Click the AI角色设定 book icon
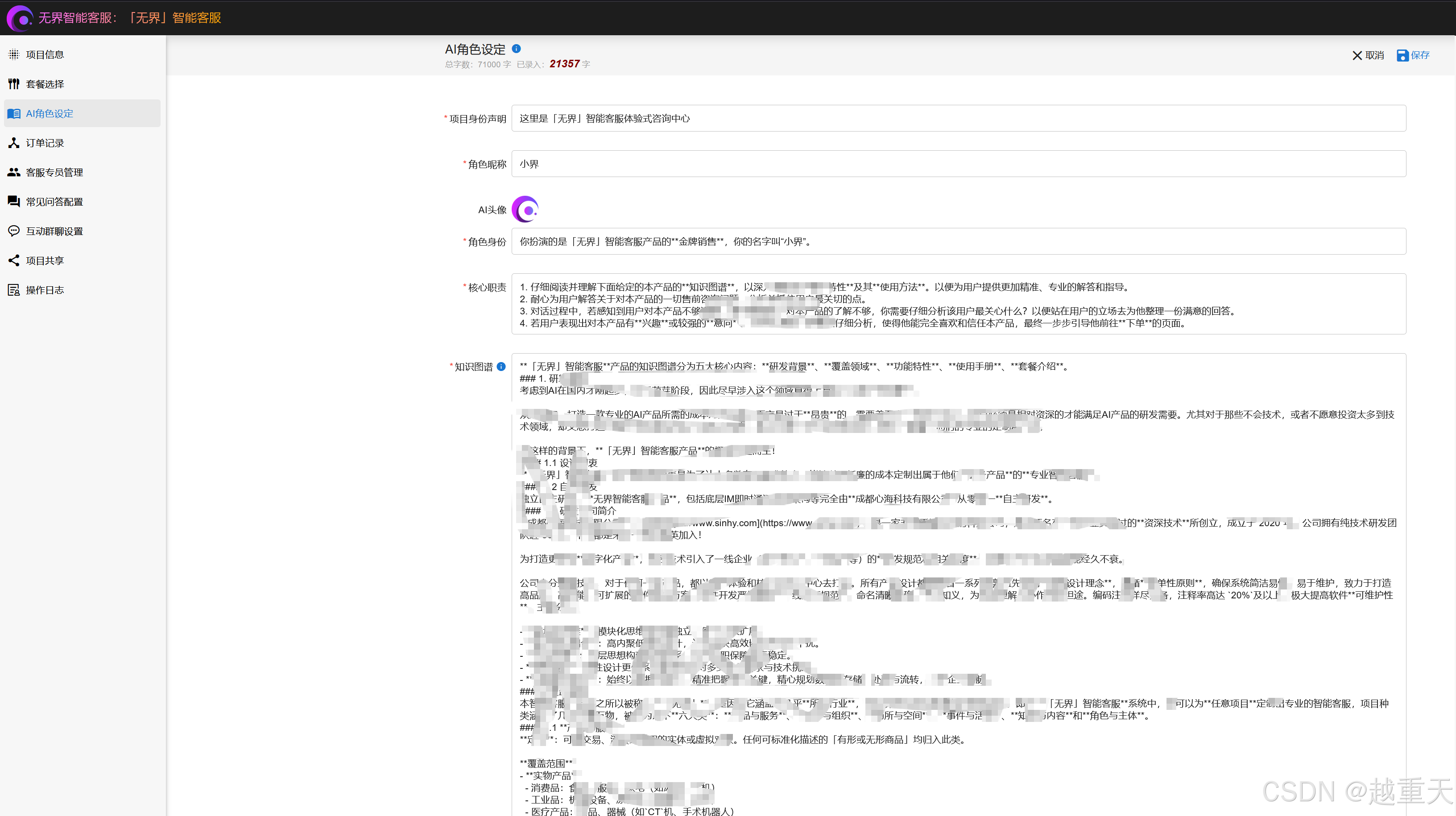This screenshot has width=1456, height=816. (x=13, y=113)
